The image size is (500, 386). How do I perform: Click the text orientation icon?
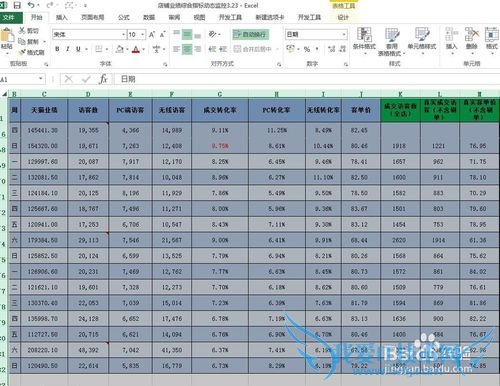(212, 34)
